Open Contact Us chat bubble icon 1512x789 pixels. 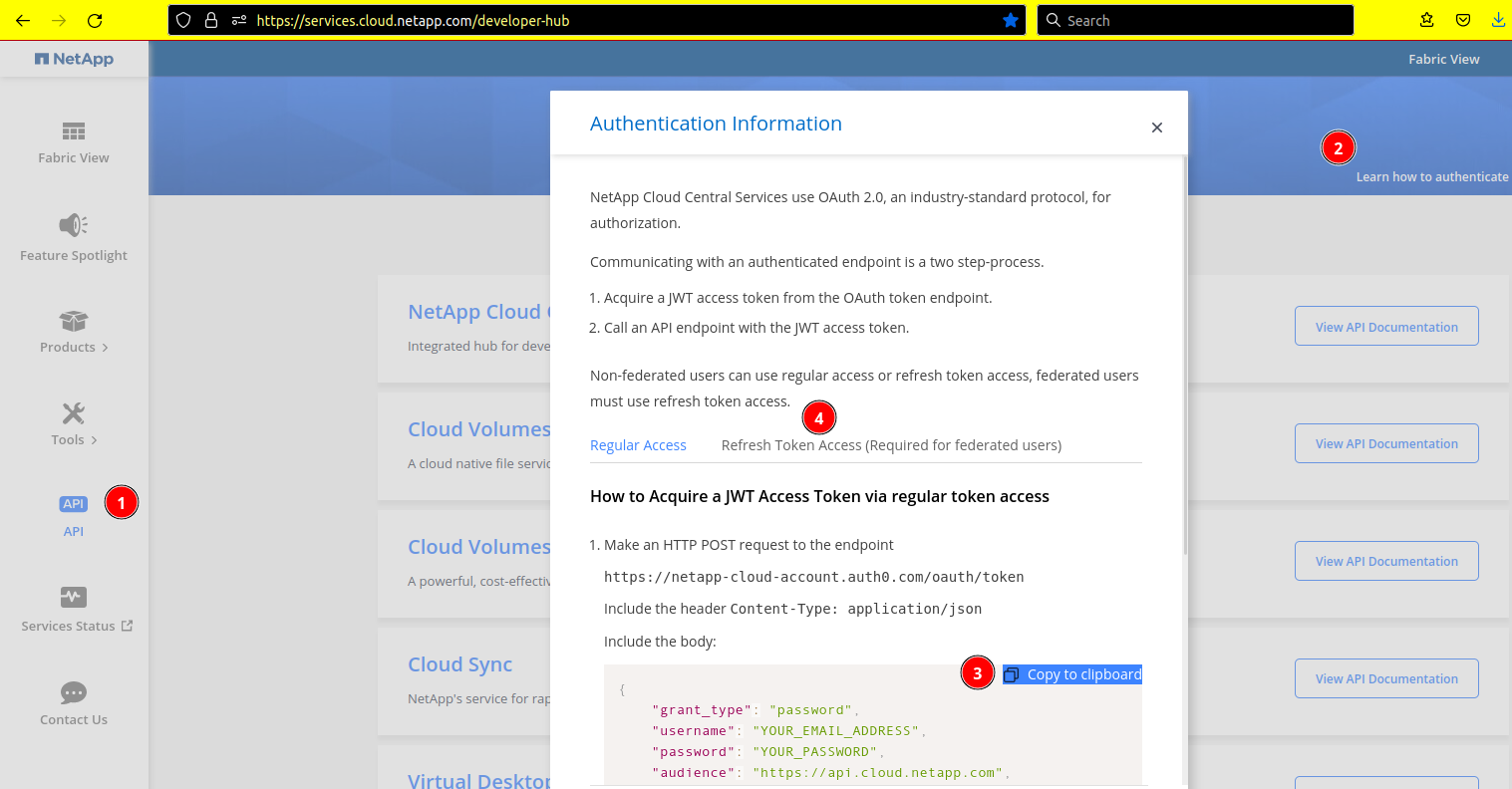pyautogui.click(x=74, y=692)
